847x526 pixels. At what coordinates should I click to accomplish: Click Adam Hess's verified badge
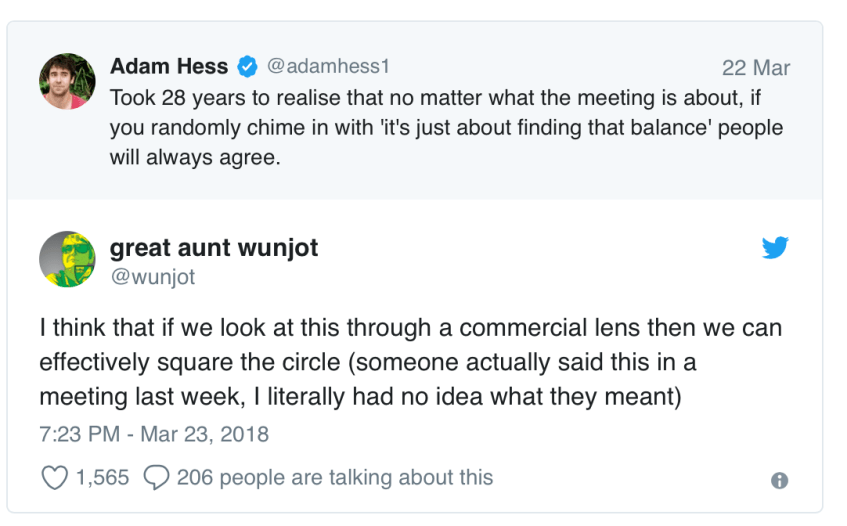click(247, 68)
